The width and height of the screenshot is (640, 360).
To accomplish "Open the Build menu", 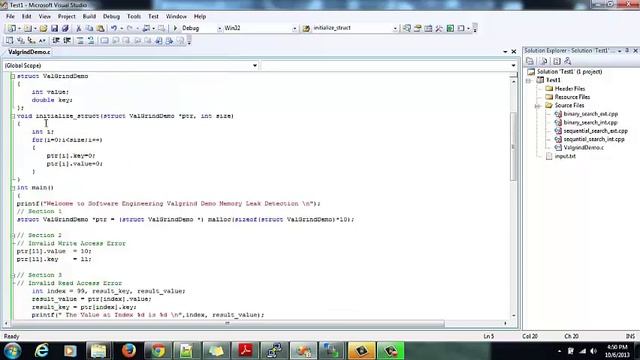I will 89,16.
